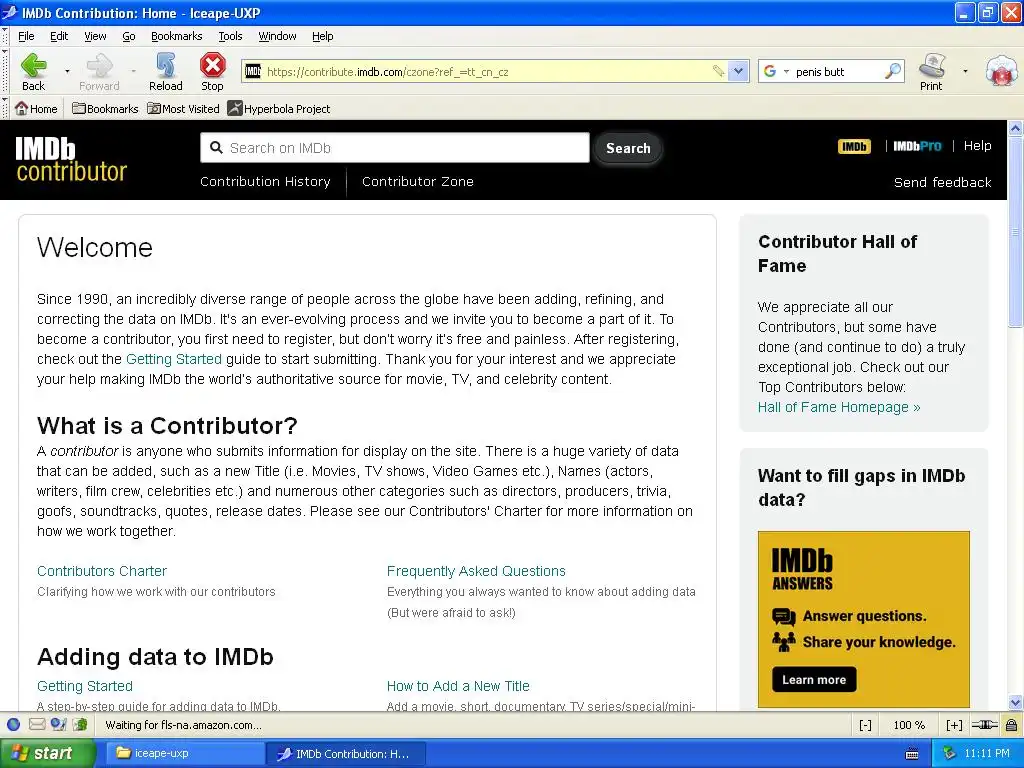Click Learn more button on IMDb Answers
Screen dimensions: 1024x768
814,680
